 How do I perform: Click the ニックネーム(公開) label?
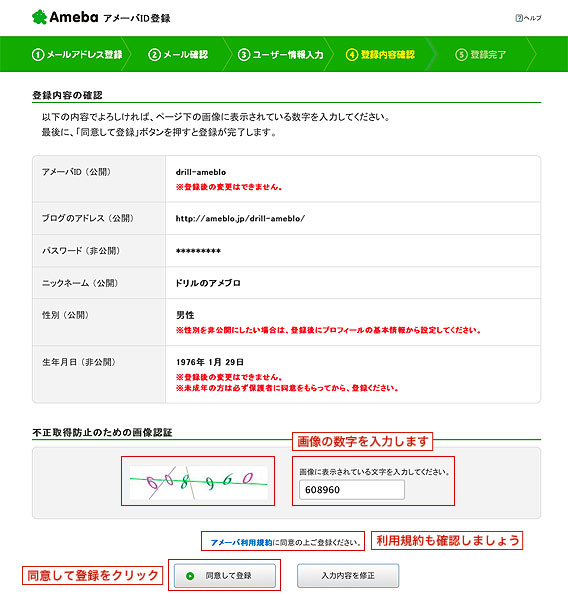coord(80,283)
